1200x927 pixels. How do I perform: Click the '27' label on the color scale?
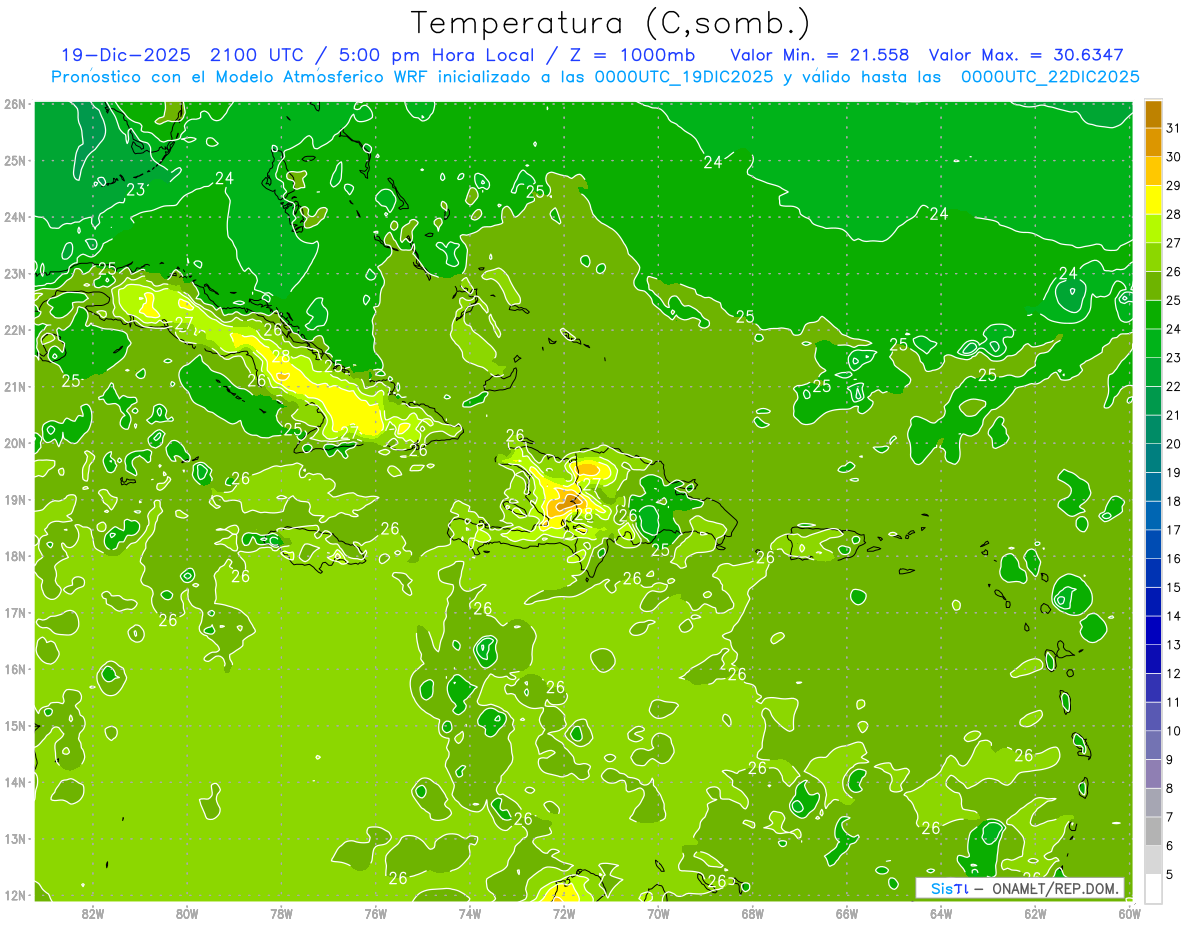pyautogui.click(x=1174, y=243)
